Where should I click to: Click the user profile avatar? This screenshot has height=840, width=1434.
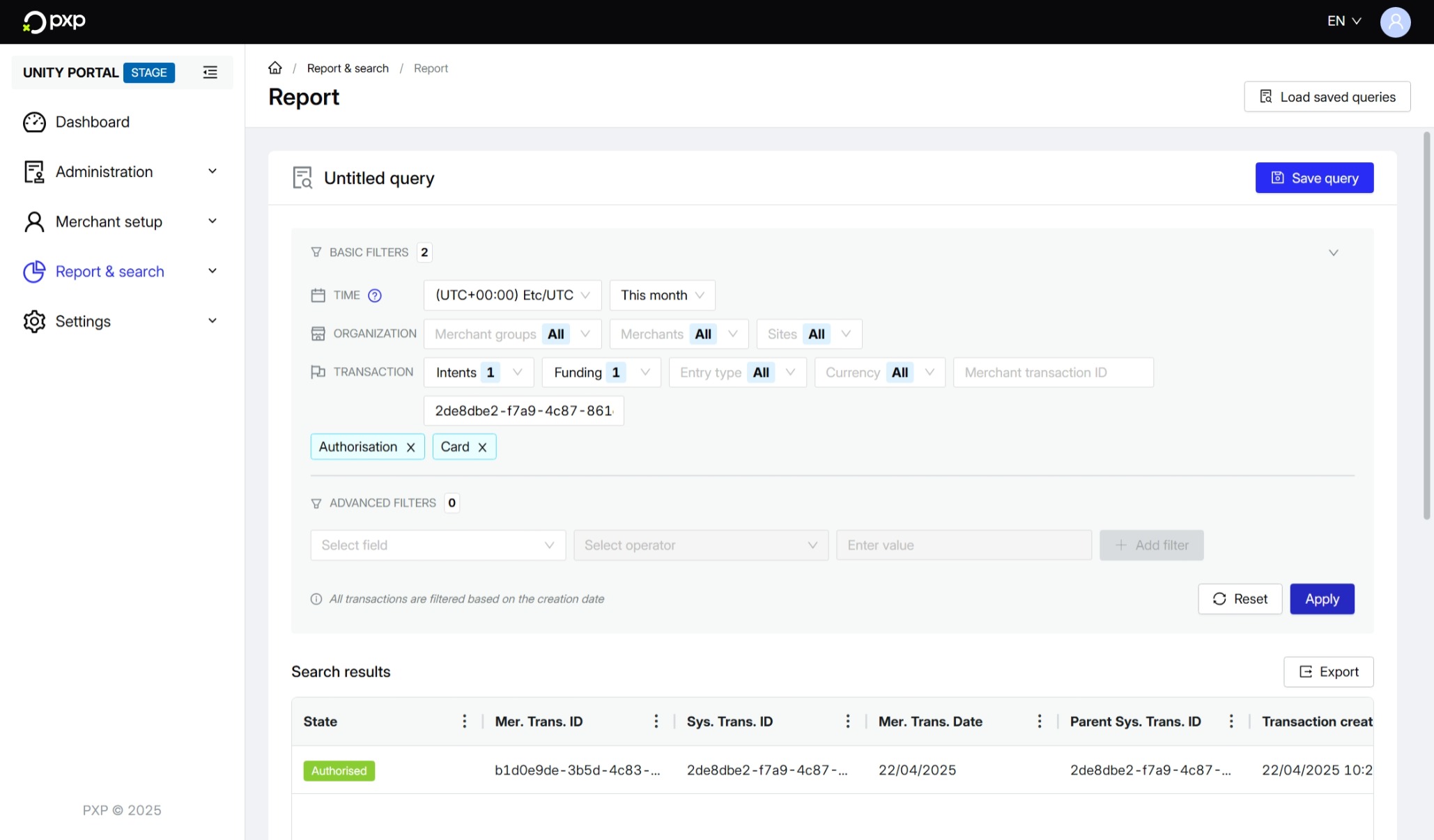(1395, 22)
